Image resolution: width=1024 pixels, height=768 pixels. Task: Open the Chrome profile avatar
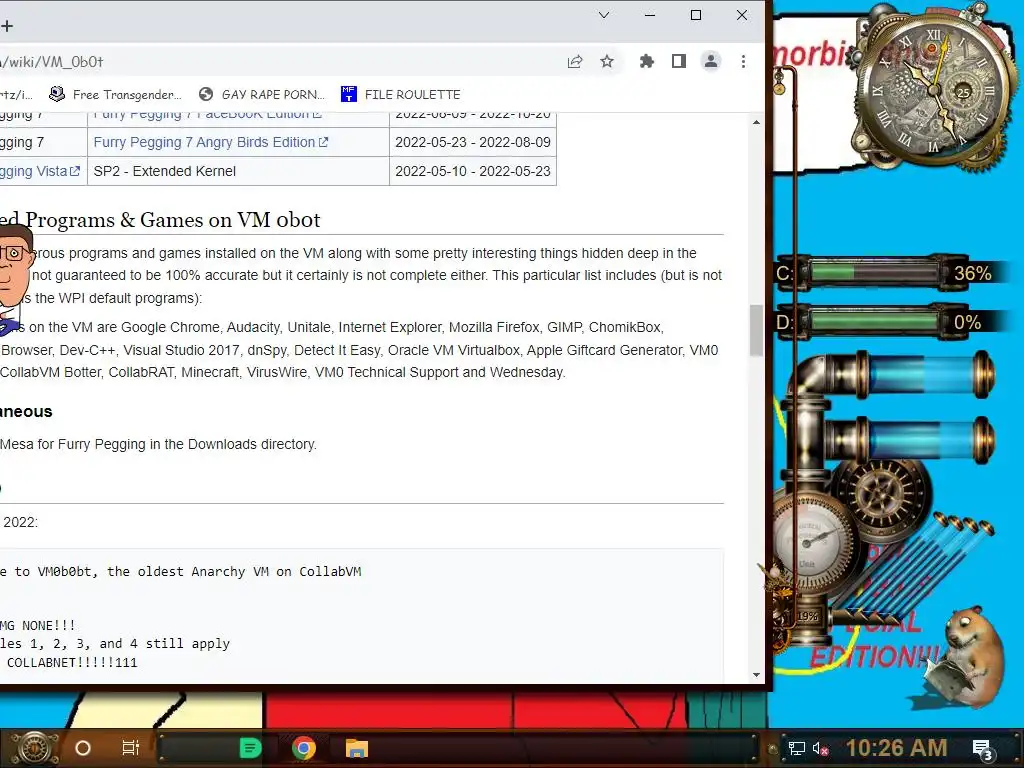(x=711, y=61)
